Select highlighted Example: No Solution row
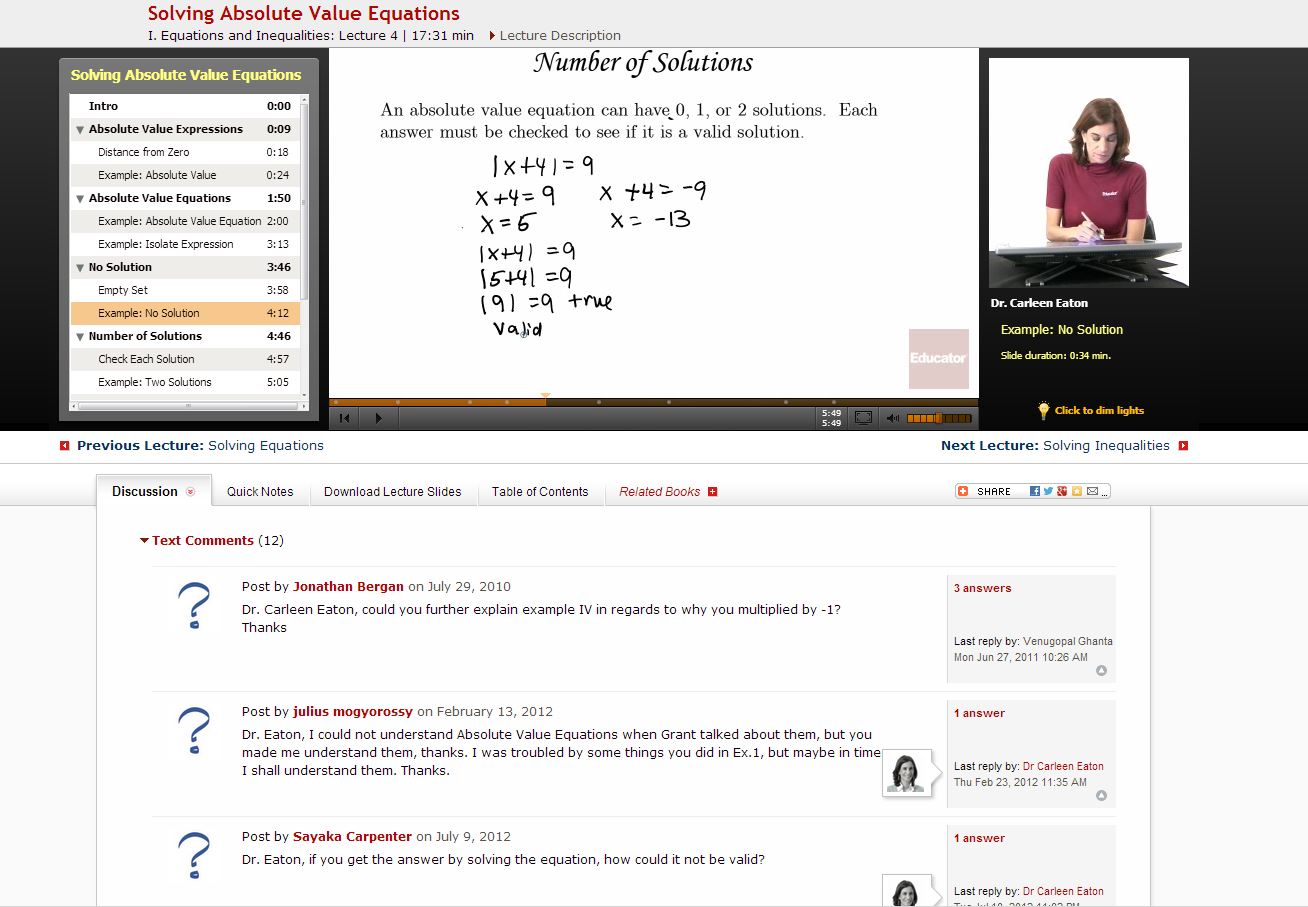 point(185,313)
